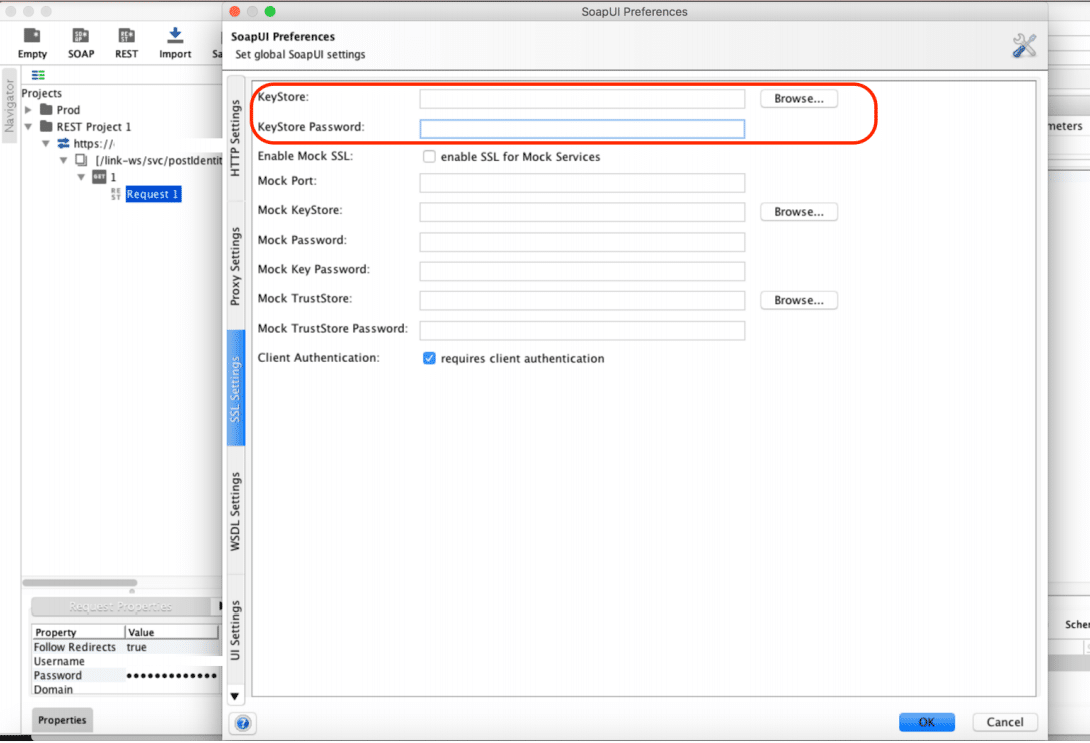
Task: Click the Empty project toolbar icon
Action: (x=32, y=36)
